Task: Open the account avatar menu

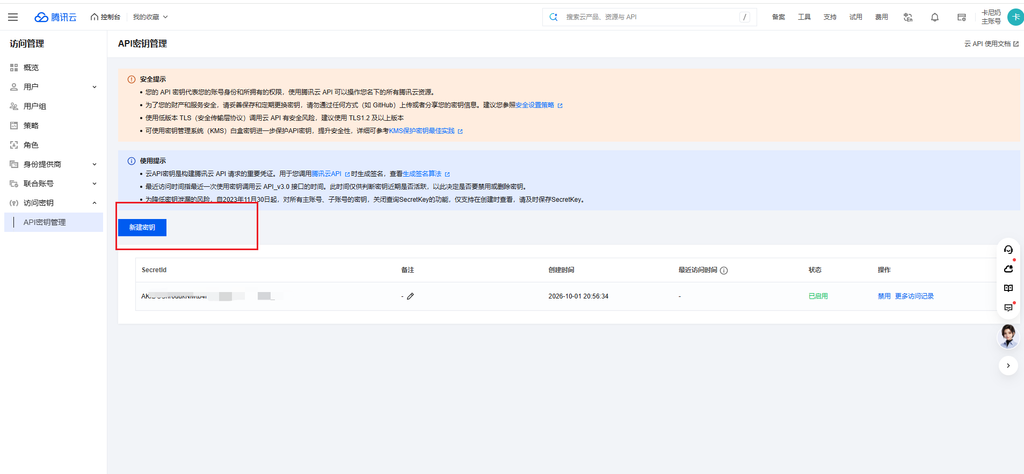Action: [x=1016, y=16]
